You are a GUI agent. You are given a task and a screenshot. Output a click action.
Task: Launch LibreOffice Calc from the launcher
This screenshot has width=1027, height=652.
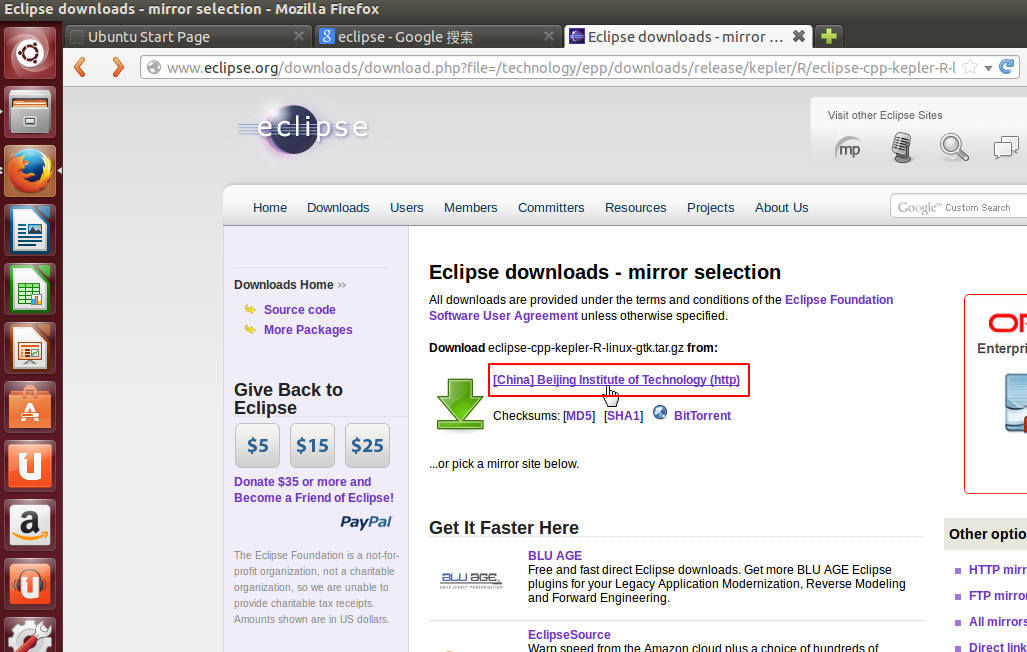(30, 289)
